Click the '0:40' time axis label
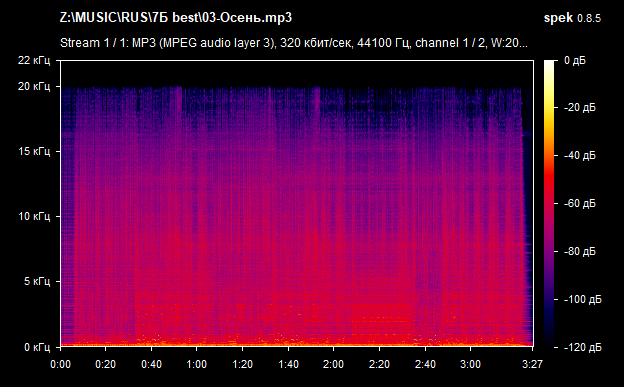The height and width of the screenshot is (387, 624). (151, 364)
